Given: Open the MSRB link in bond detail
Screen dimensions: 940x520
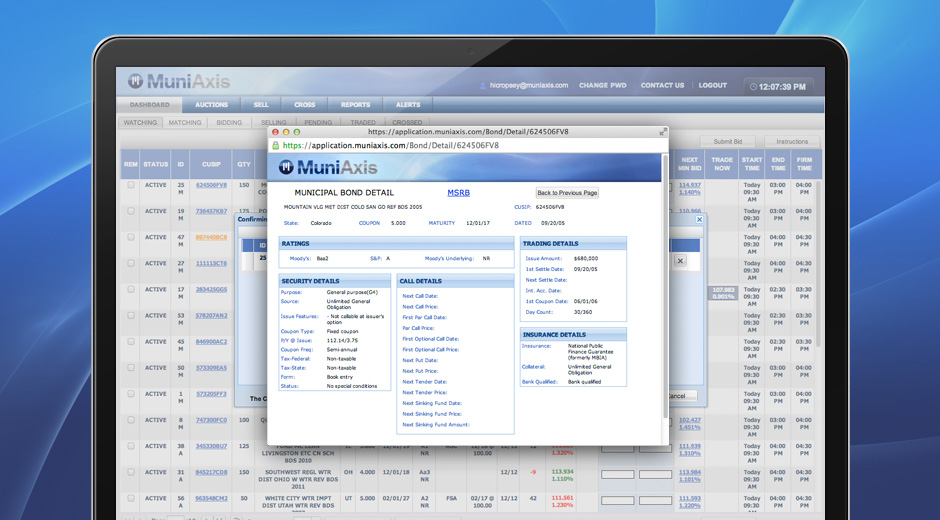Looking at the screenshot, I should tap(459, 193).
